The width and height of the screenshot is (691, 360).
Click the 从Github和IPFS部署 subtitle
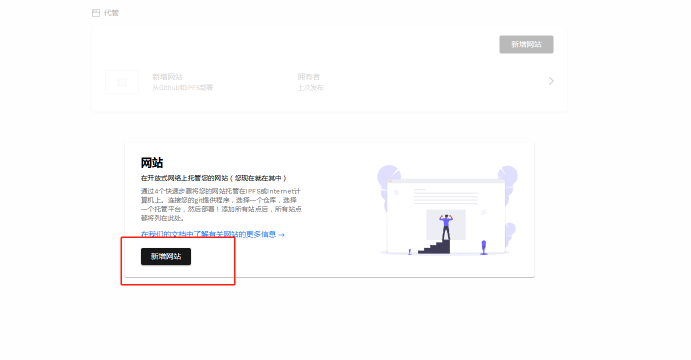pyautogui.click(x=182, y=87)
